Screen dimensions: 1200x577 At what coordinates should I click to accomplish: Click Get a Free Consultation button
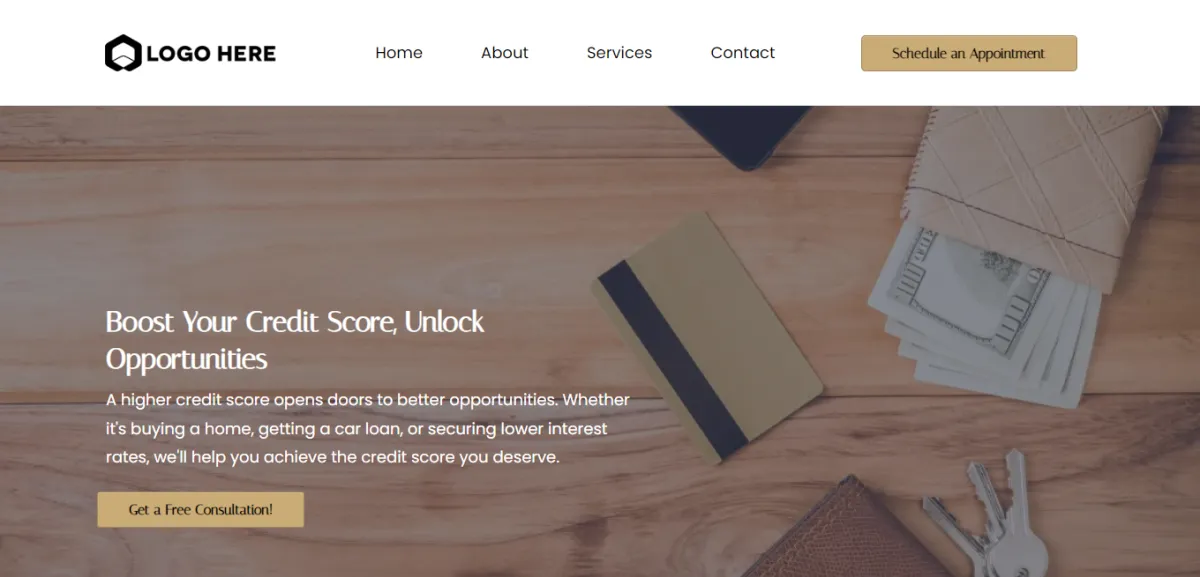point(200,509)
